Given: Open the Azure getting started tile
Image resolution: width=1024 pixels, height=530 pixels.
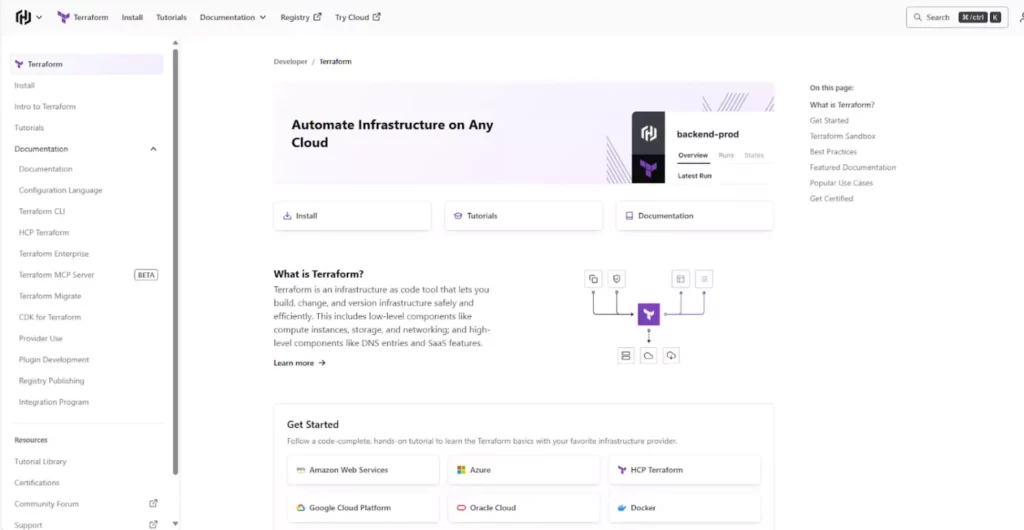Looking at the screenshot, I should tap(524, 470).
